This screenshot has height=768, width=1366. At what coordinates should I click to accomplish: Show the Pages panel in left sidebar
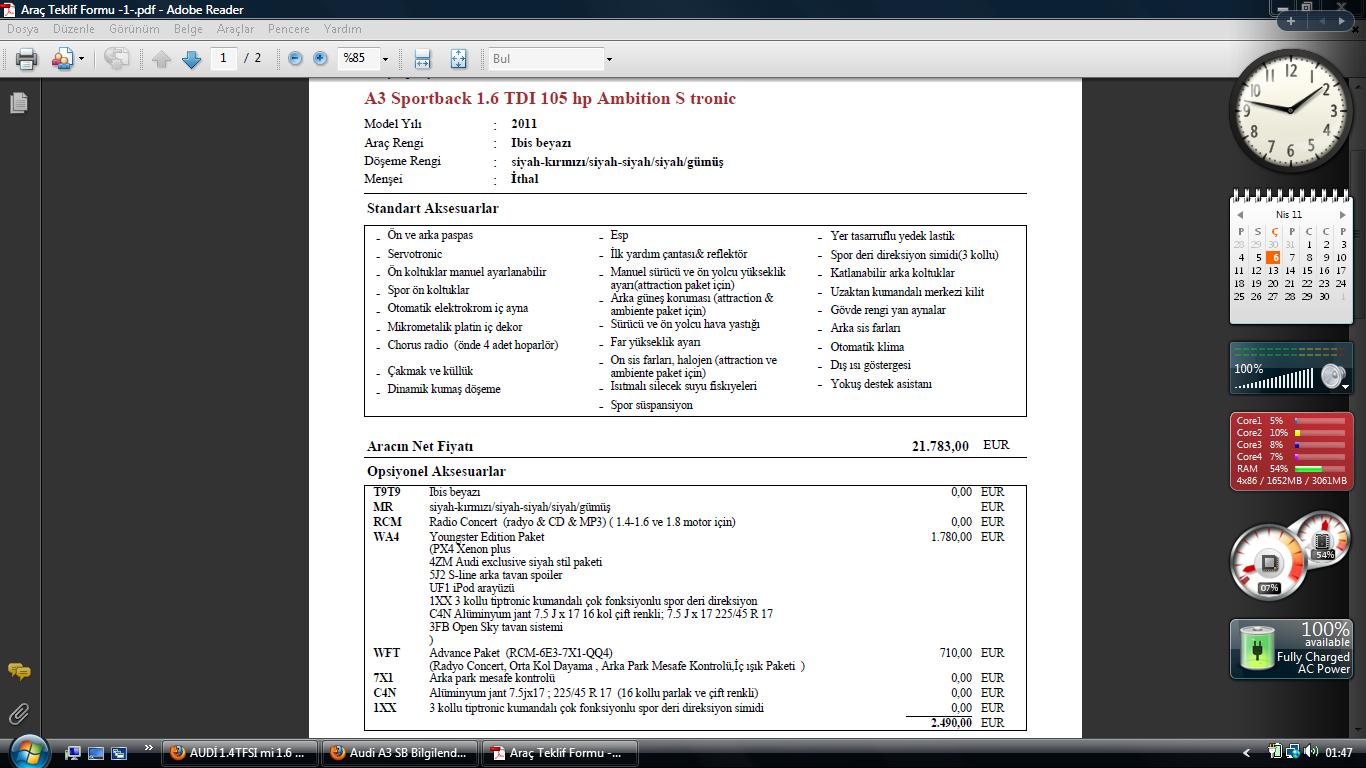(x=18, y=102)
